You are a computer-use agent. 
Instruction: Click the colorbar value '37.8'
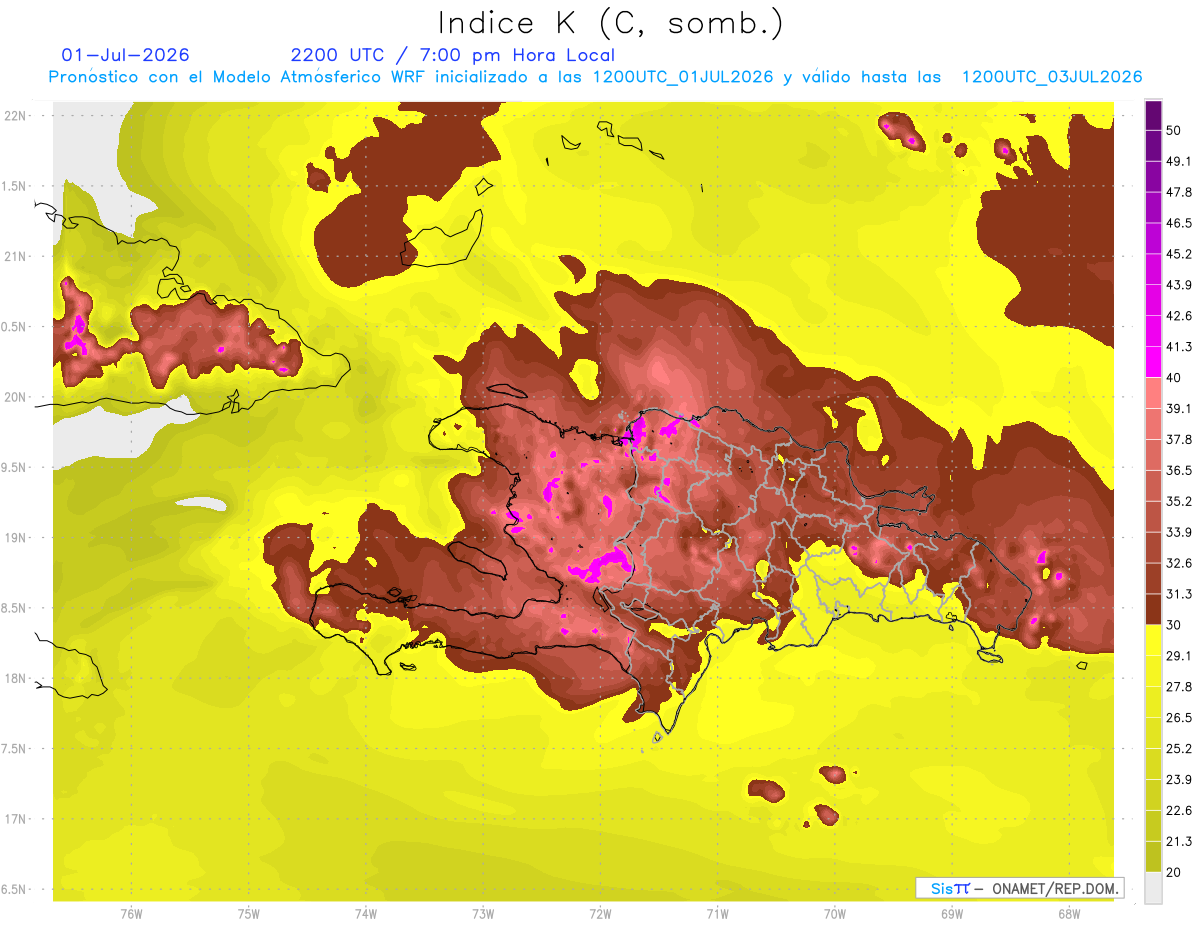click(1180, 439)
